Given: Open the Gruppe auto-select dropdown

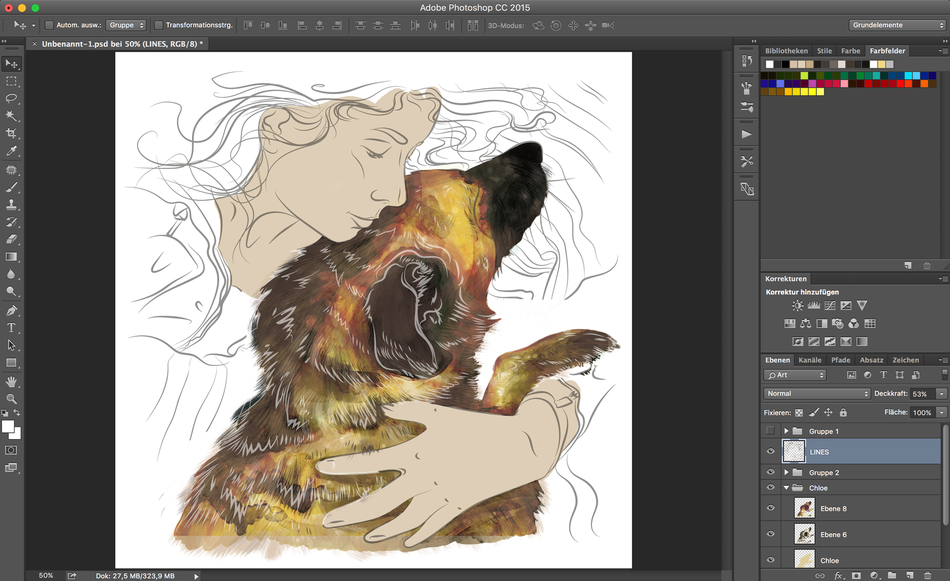Looking at the screenshot, I should click(126, 25).
